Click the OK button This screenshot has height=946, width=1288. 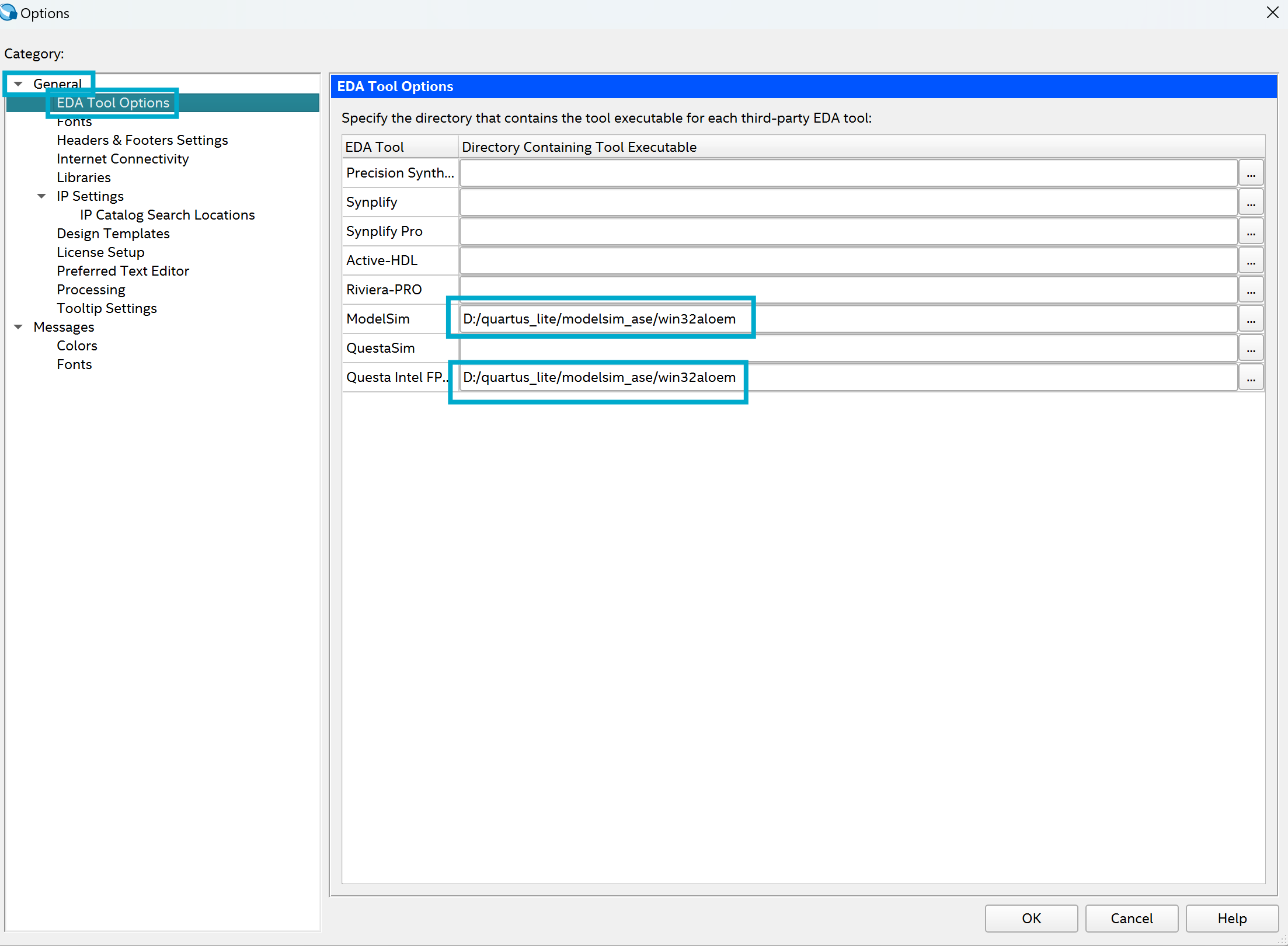pyautogui.click(x=1031, y=918)
